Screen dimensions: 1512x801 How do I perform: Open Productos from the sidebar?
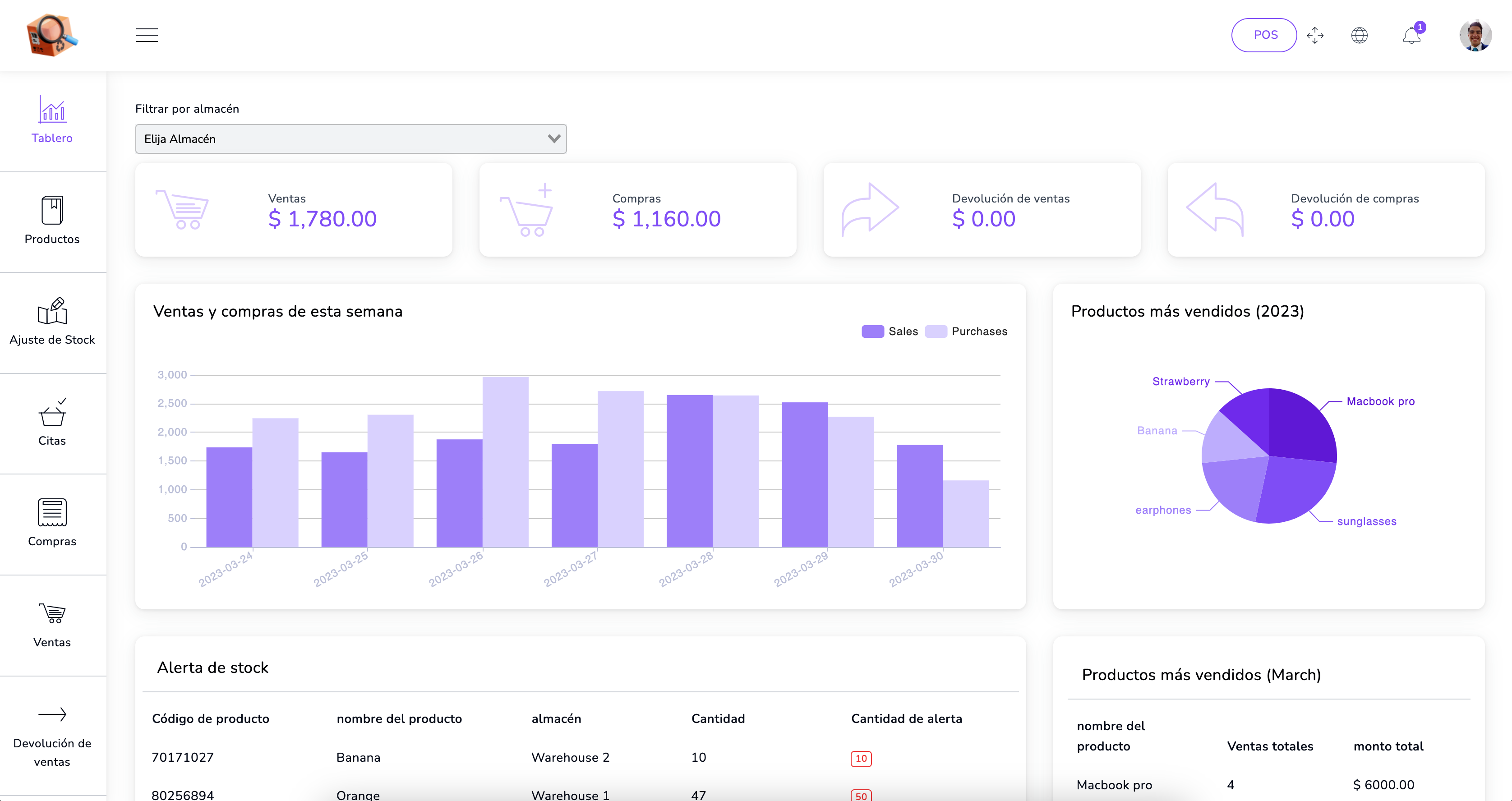(x=52, y=220)
